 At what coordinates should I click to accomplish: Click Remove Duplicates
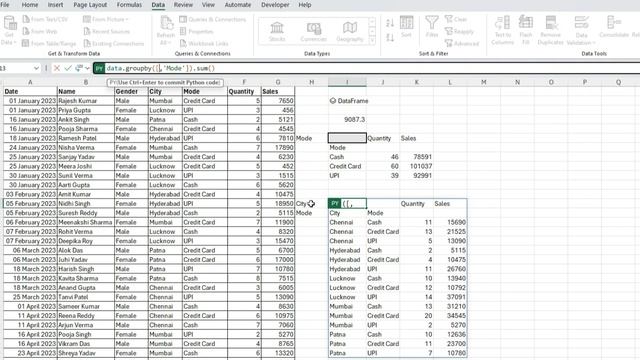pyautogui.click(x=551, y=31)
